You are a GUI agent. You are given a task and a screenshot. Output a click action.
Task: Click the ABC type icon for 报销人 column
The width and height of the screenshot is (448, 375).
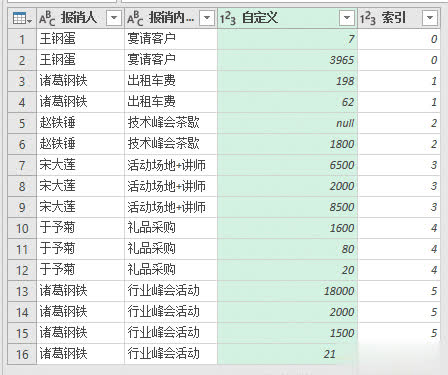[47, 18]
